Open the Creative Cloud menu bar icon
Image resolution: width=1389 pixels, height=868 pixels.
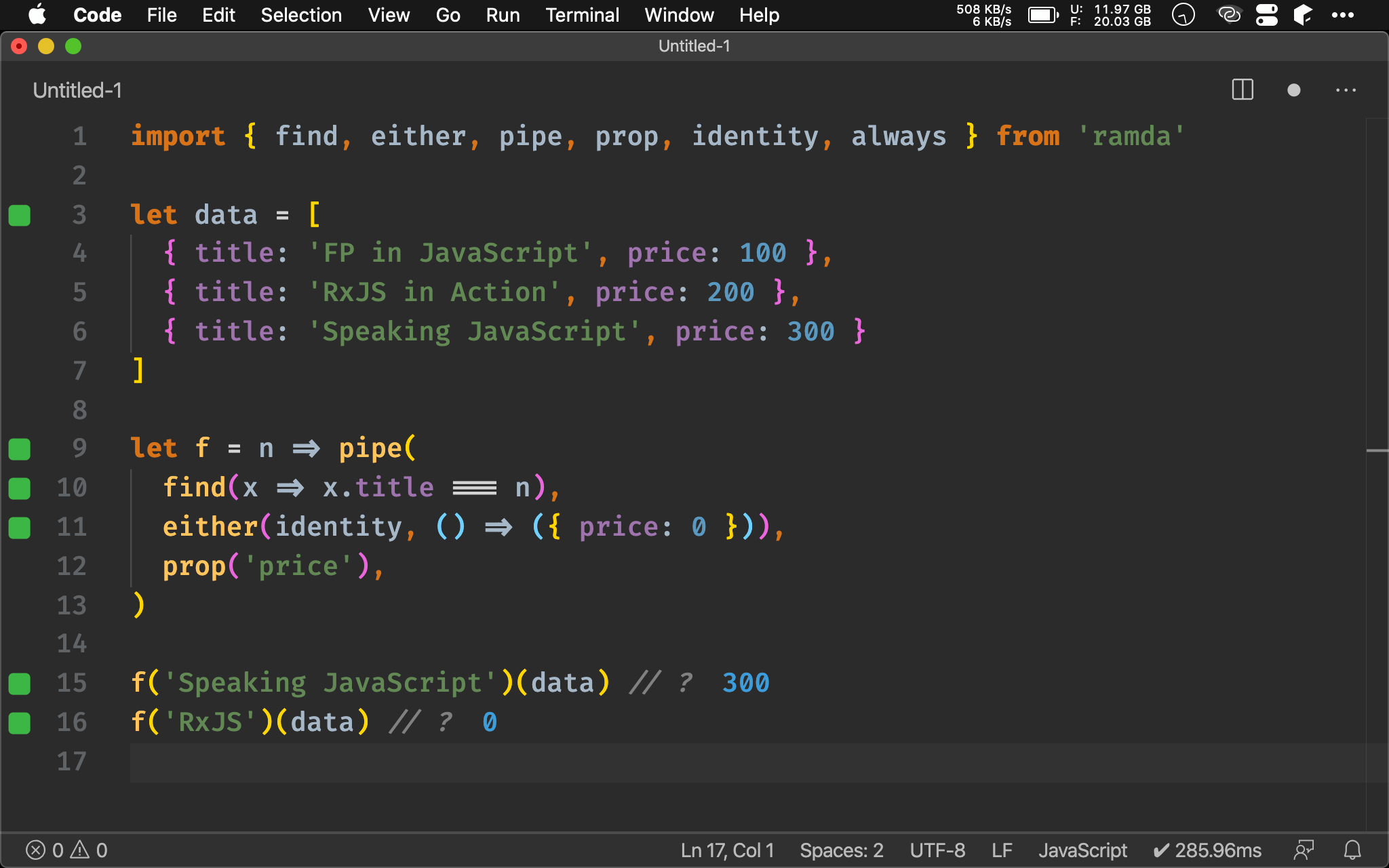(x=1230, y=15)
